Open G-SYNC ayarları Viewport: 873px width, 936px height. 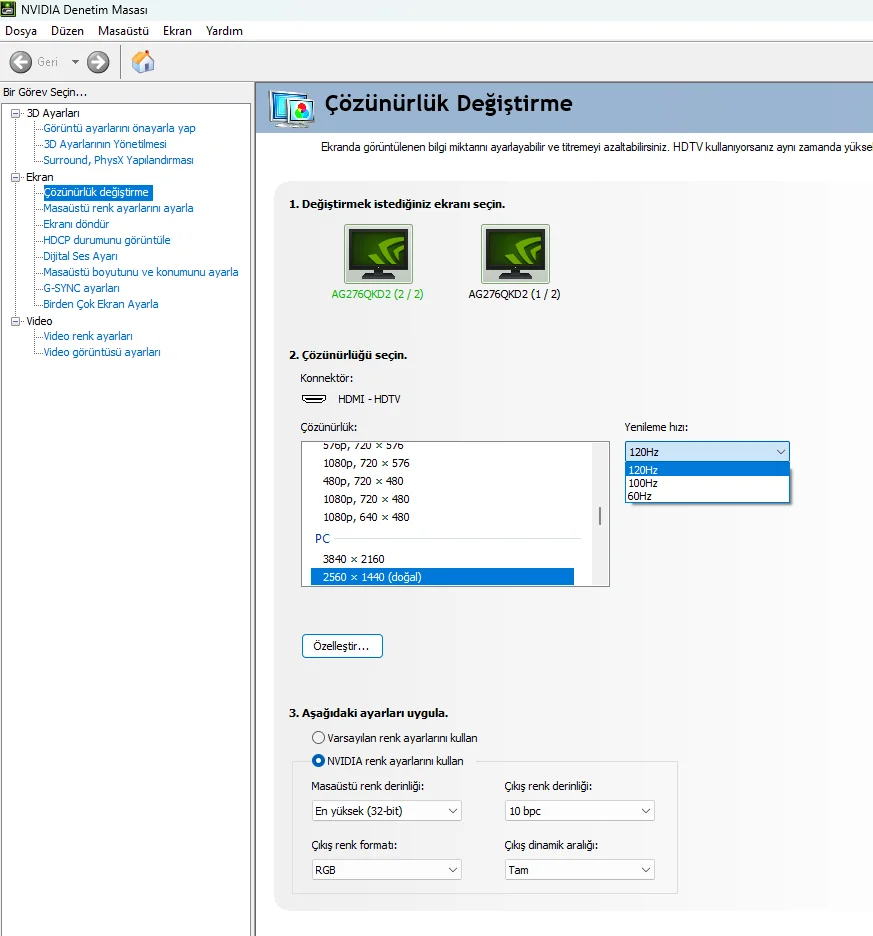[81, 288]
